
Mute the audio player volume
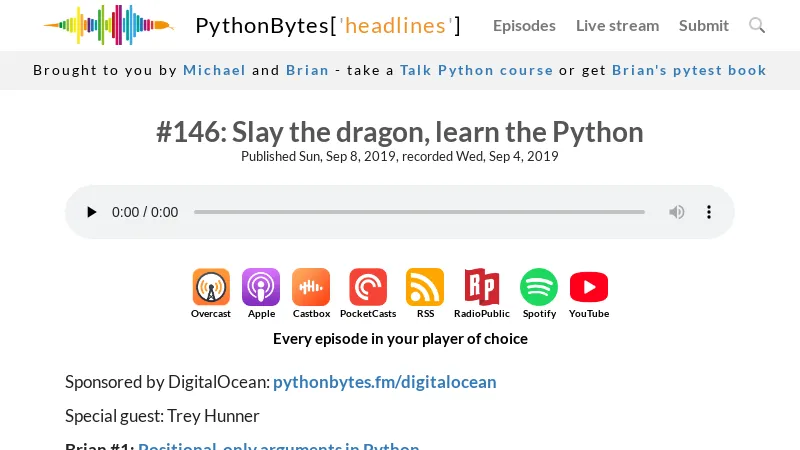pyautogui.click(x=677, y=212)
